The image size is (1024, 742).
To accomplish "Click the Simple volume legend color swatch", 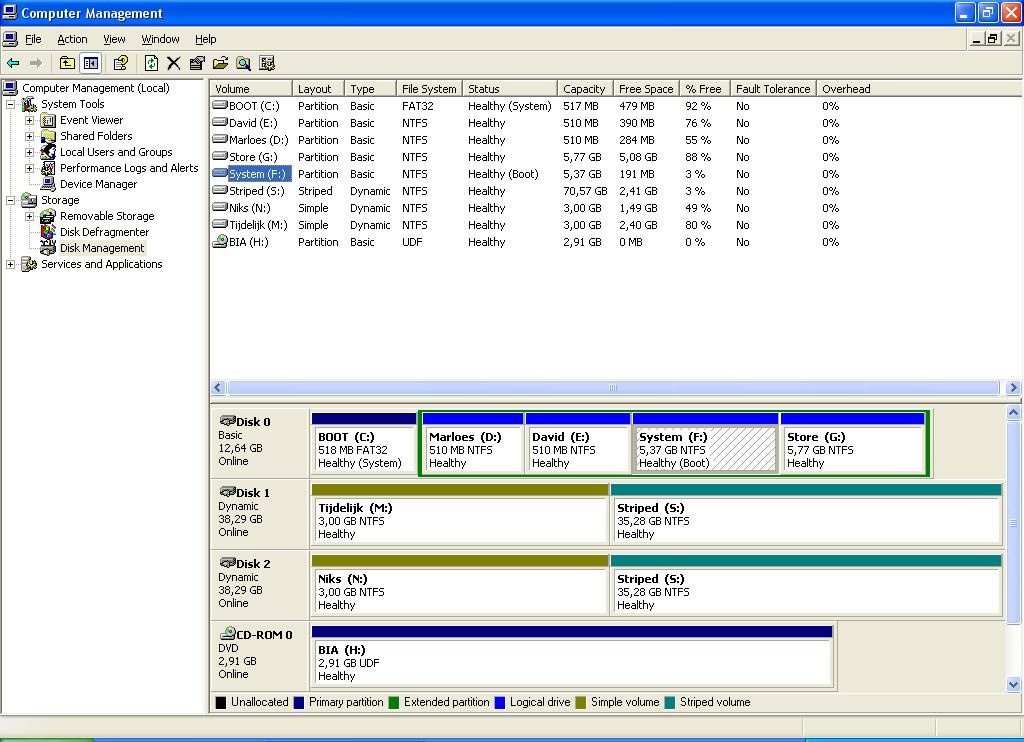I will click(581, 703).
